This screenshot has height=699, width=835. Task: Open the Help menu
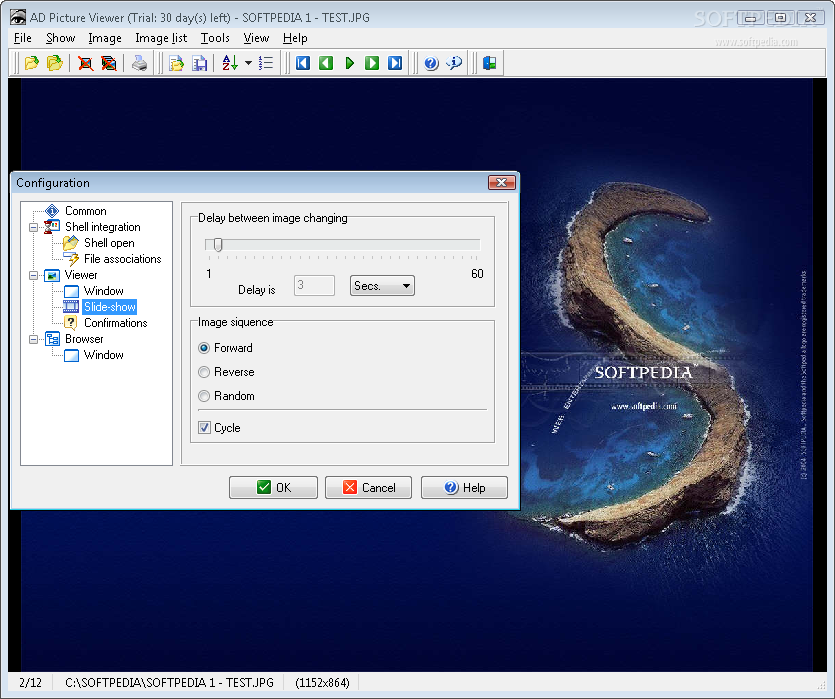pos(295,38)
